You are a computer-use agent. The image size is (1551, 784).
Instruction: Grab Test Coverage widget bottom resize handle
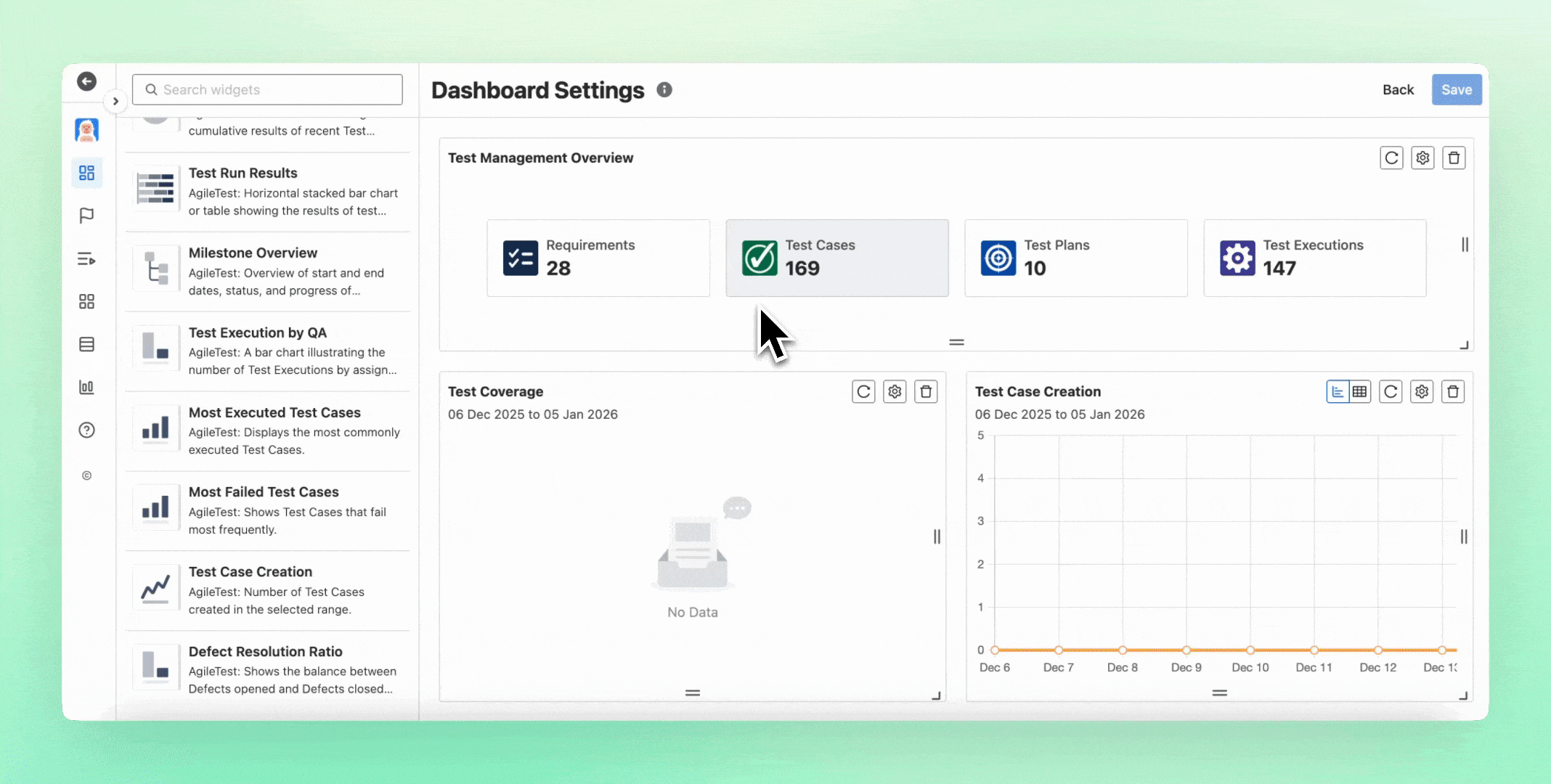693,693
